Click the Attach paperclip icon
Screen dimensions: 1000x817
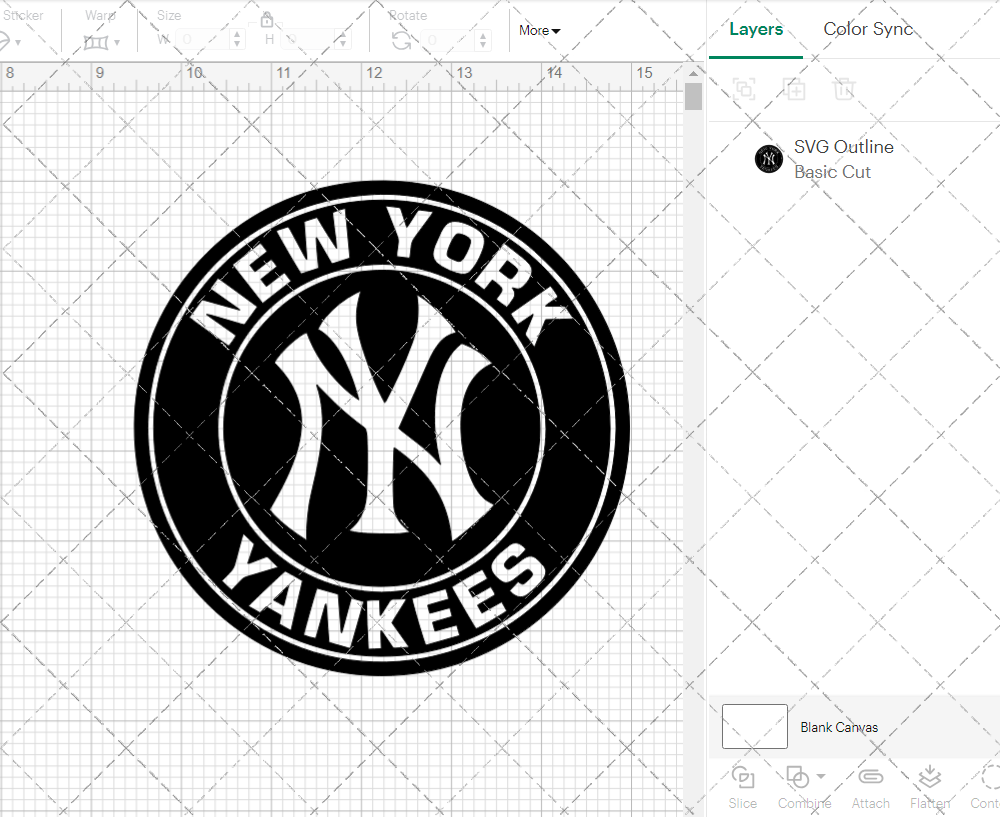pos(870,776)
